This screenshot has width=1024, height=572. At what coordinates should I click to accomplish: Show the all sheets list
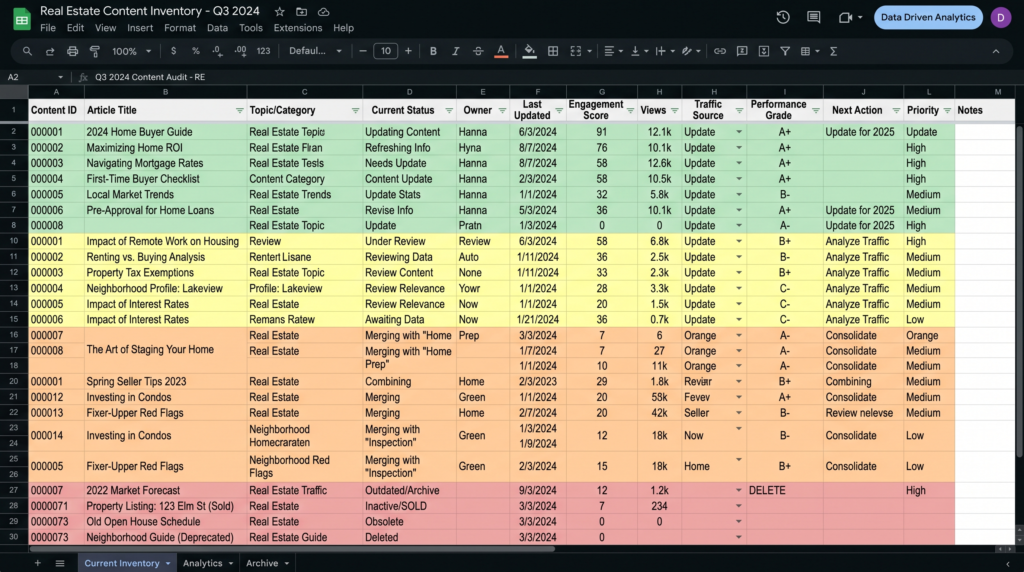[60, 563]
